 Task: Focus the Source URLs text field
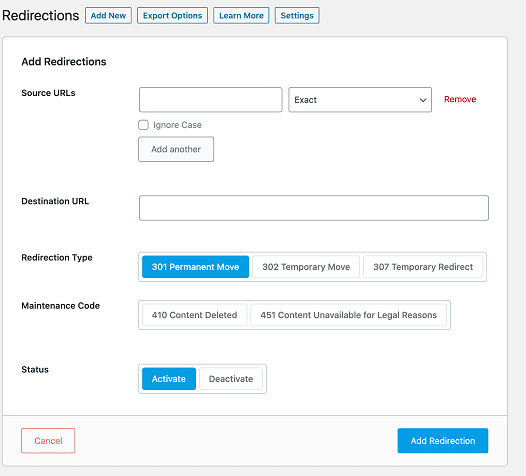(x=211, y=100)
